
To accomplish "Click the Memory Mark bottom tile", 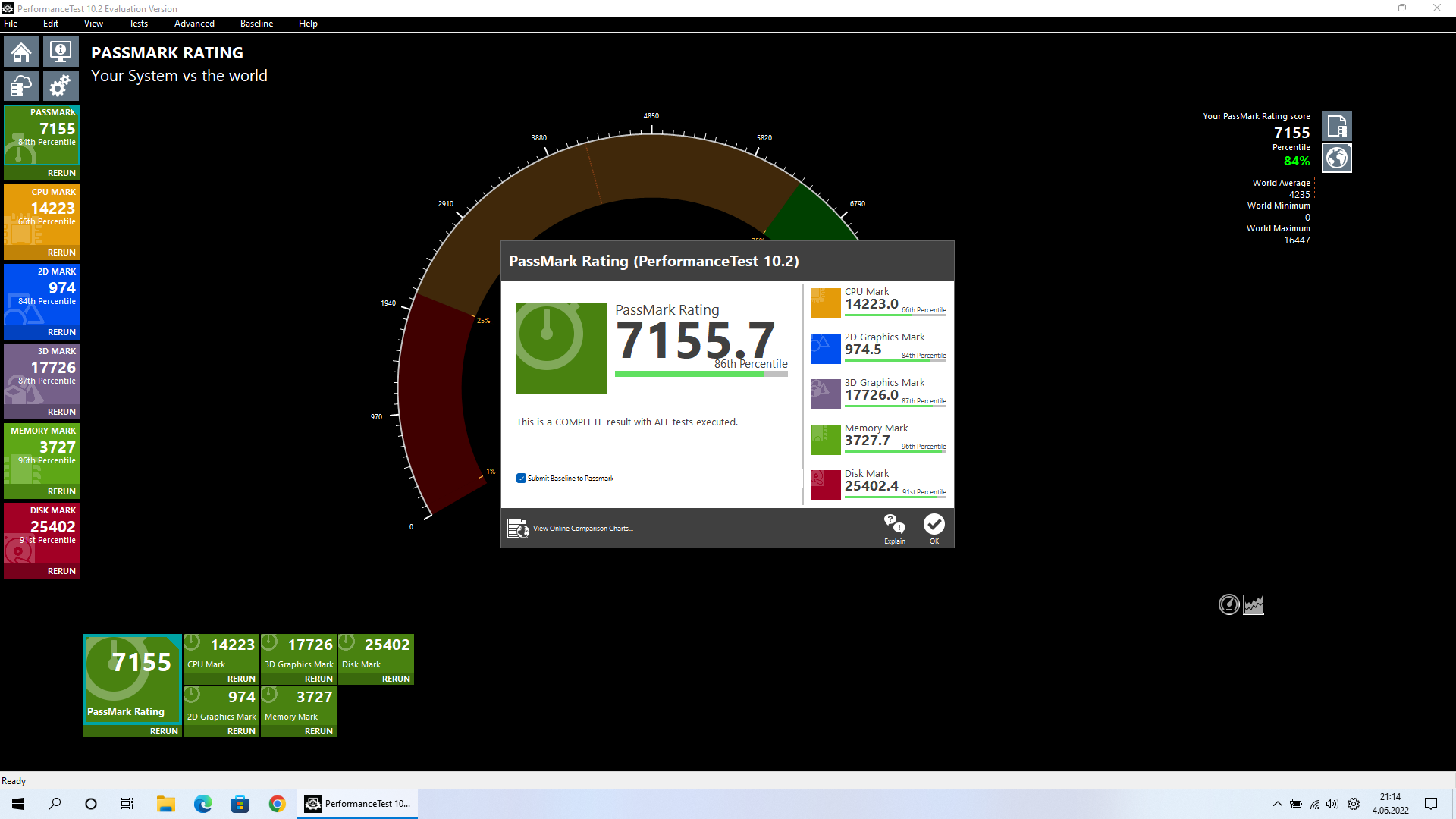I will 298,704.
